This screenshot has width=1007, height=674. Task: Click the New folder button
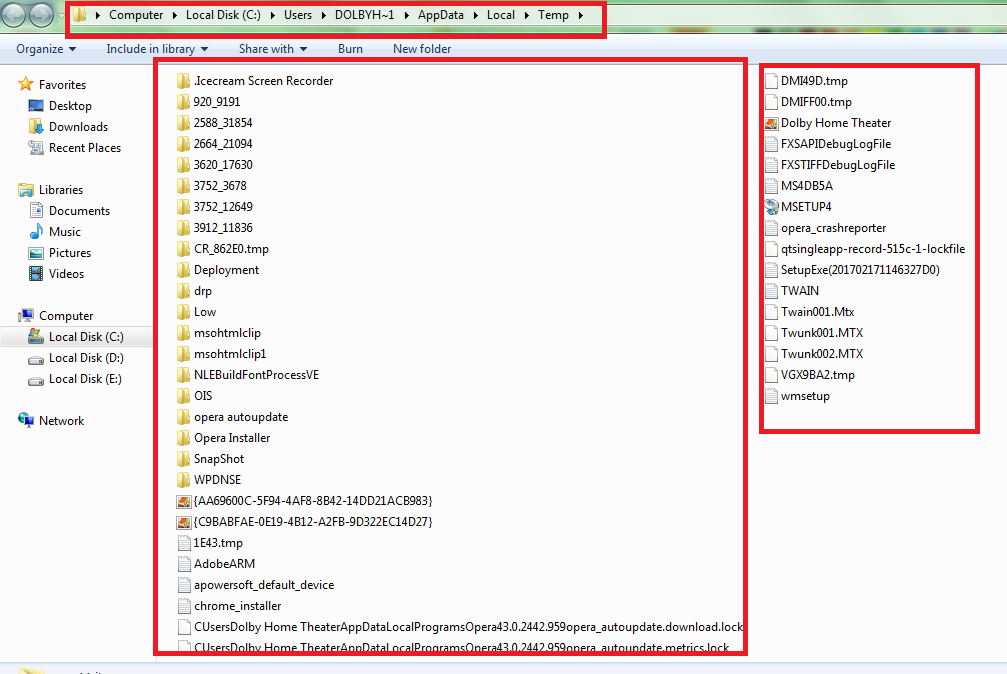tap(421, 49)
